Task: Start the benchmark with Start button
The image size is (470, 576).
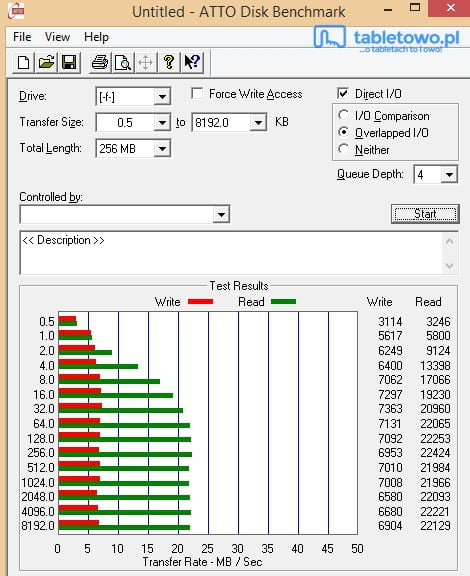Action: coord(425,214)
